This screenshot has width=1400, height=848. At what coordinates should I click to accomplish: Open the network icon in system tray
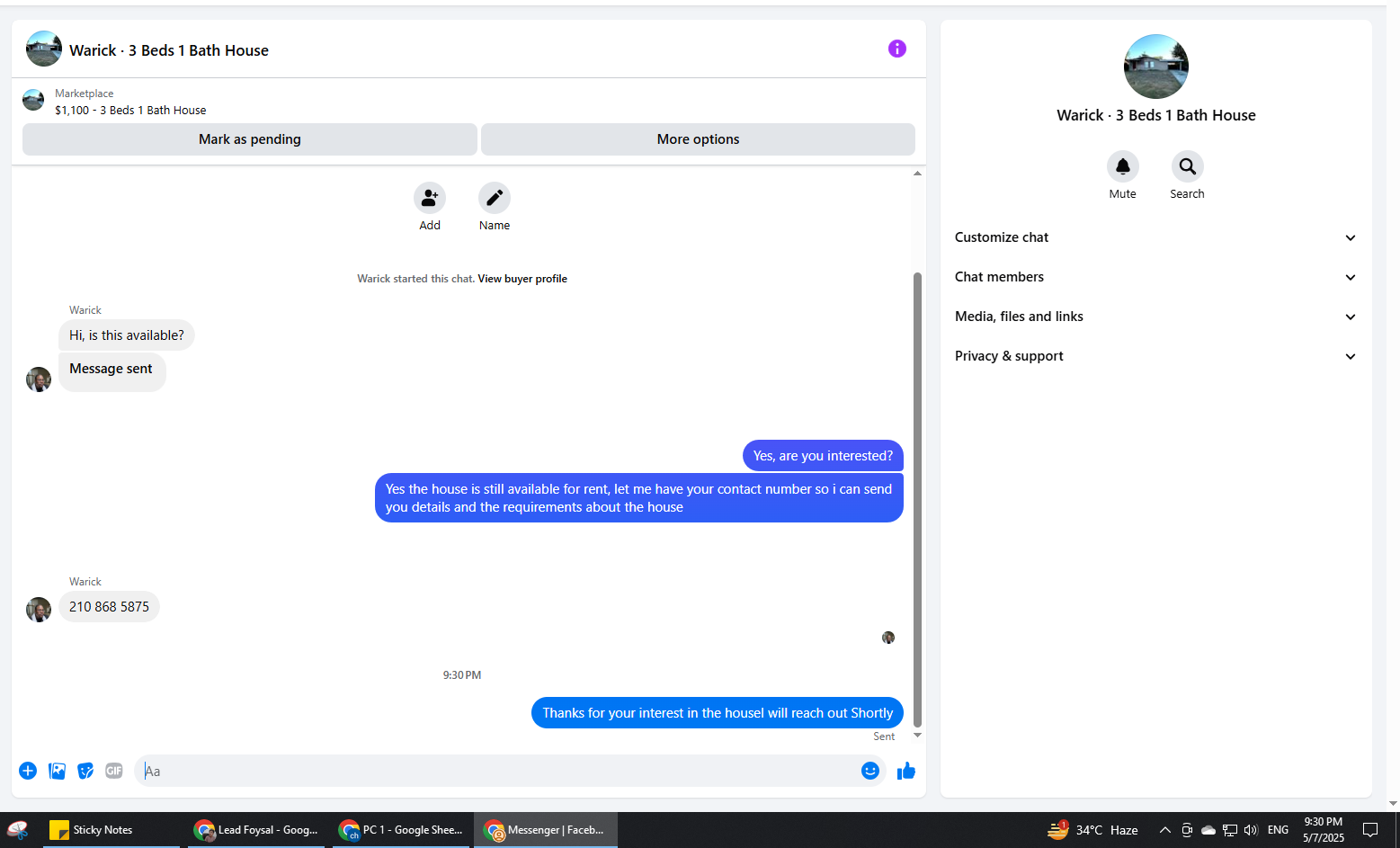(1229, 830)
